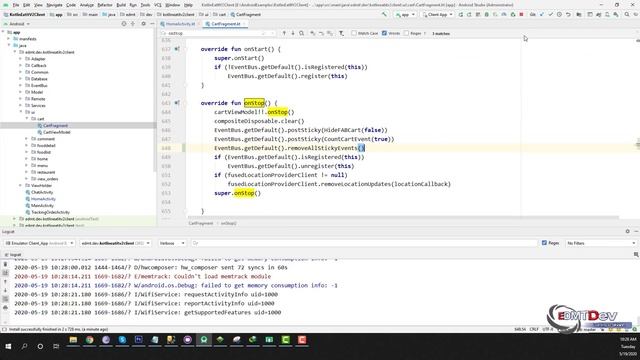This screenshot has width=640, height=360.
Task: Click the onStop() breadcrumb below editor
Action: tap(229, 223)
